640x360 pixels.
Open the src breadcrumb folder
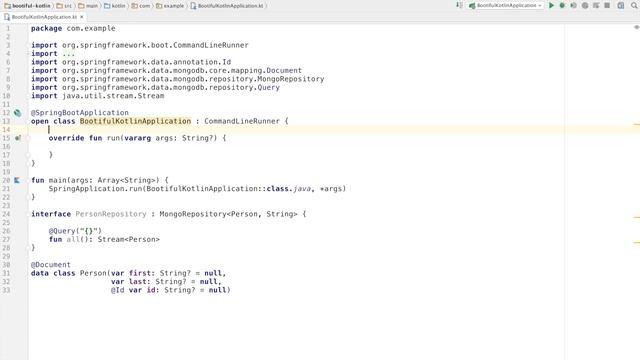64,6
